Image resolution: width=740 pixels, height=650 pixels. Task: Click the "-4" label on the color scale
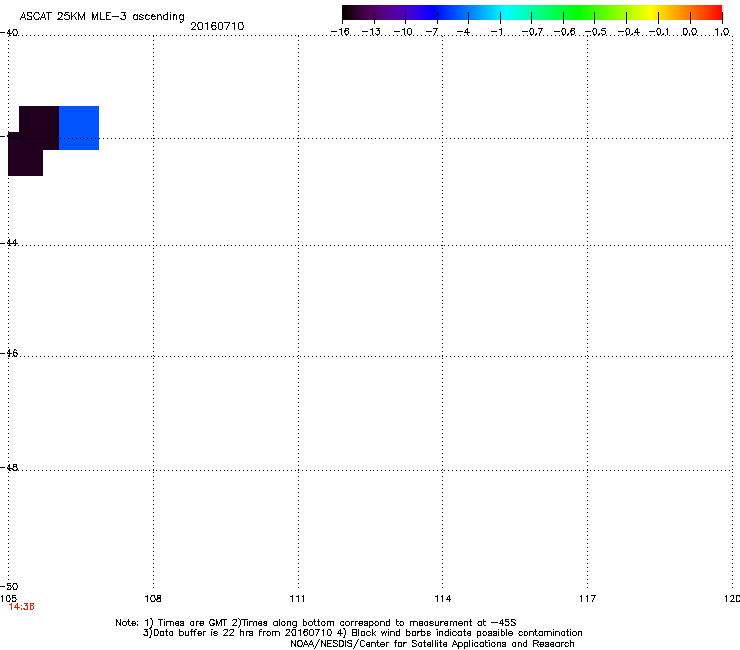[x=463, y=32]
